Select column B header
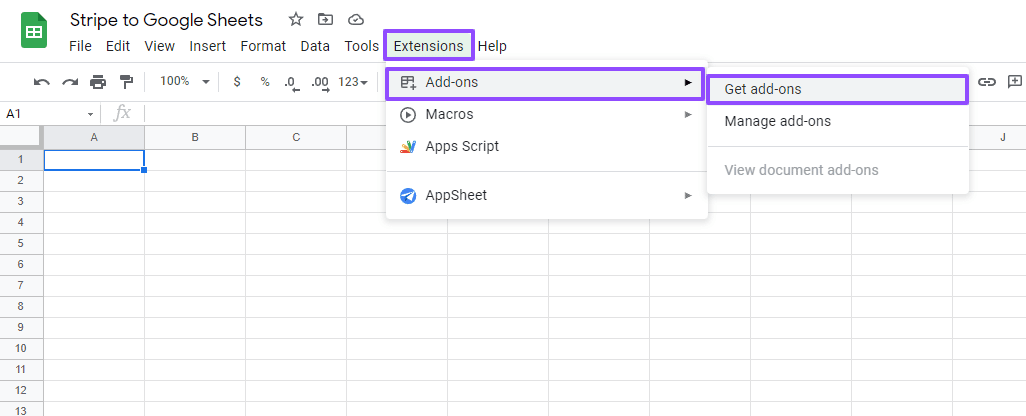 click(x=195, y=137)
